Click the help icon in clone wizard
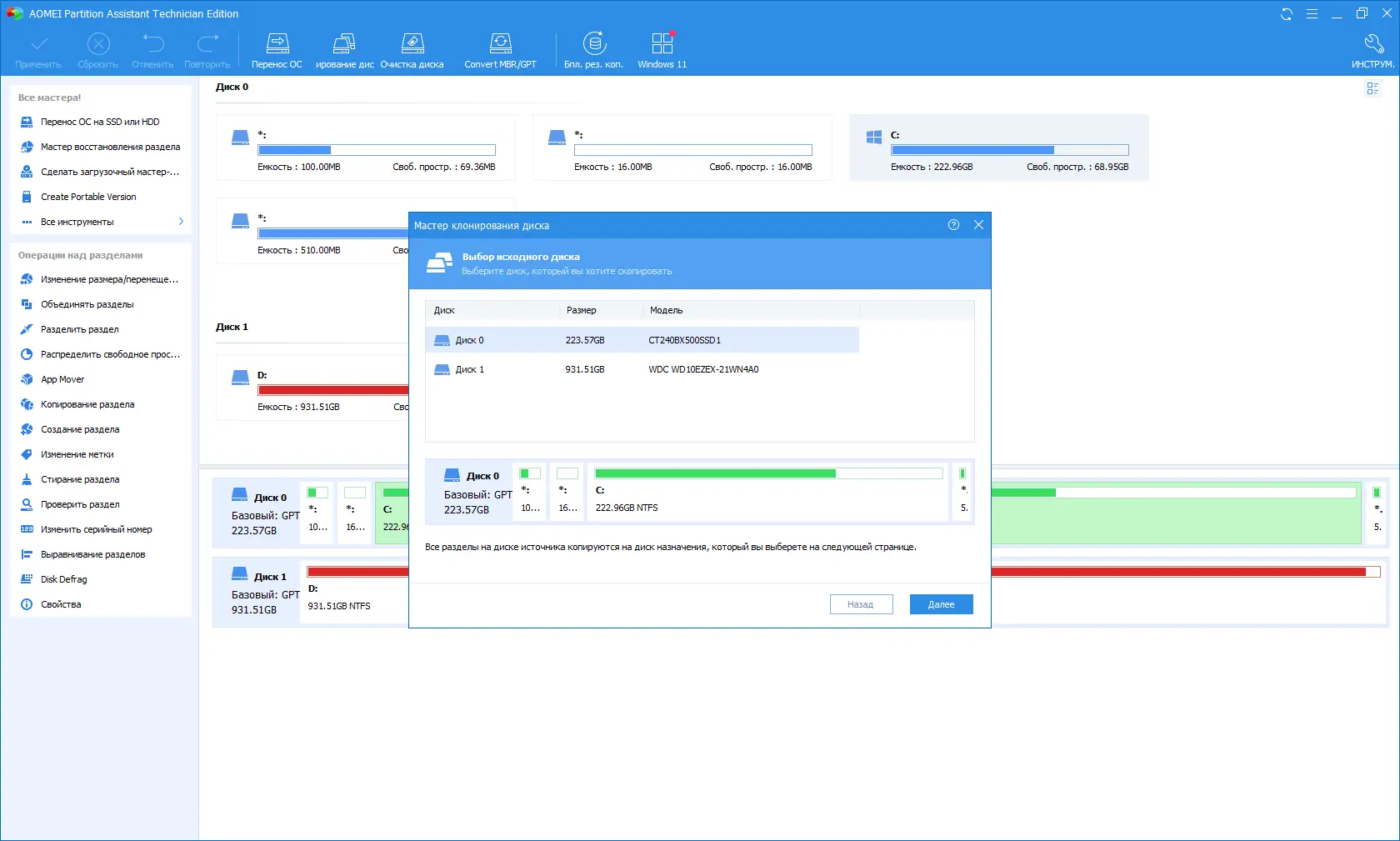Image resolution: width=1400 pixels, height=841 pixels. 953,225
